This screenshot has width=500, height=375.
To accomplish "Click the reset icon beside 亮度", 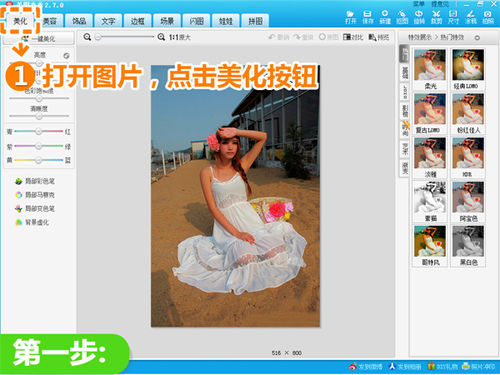I will click(x=66, y=56).
